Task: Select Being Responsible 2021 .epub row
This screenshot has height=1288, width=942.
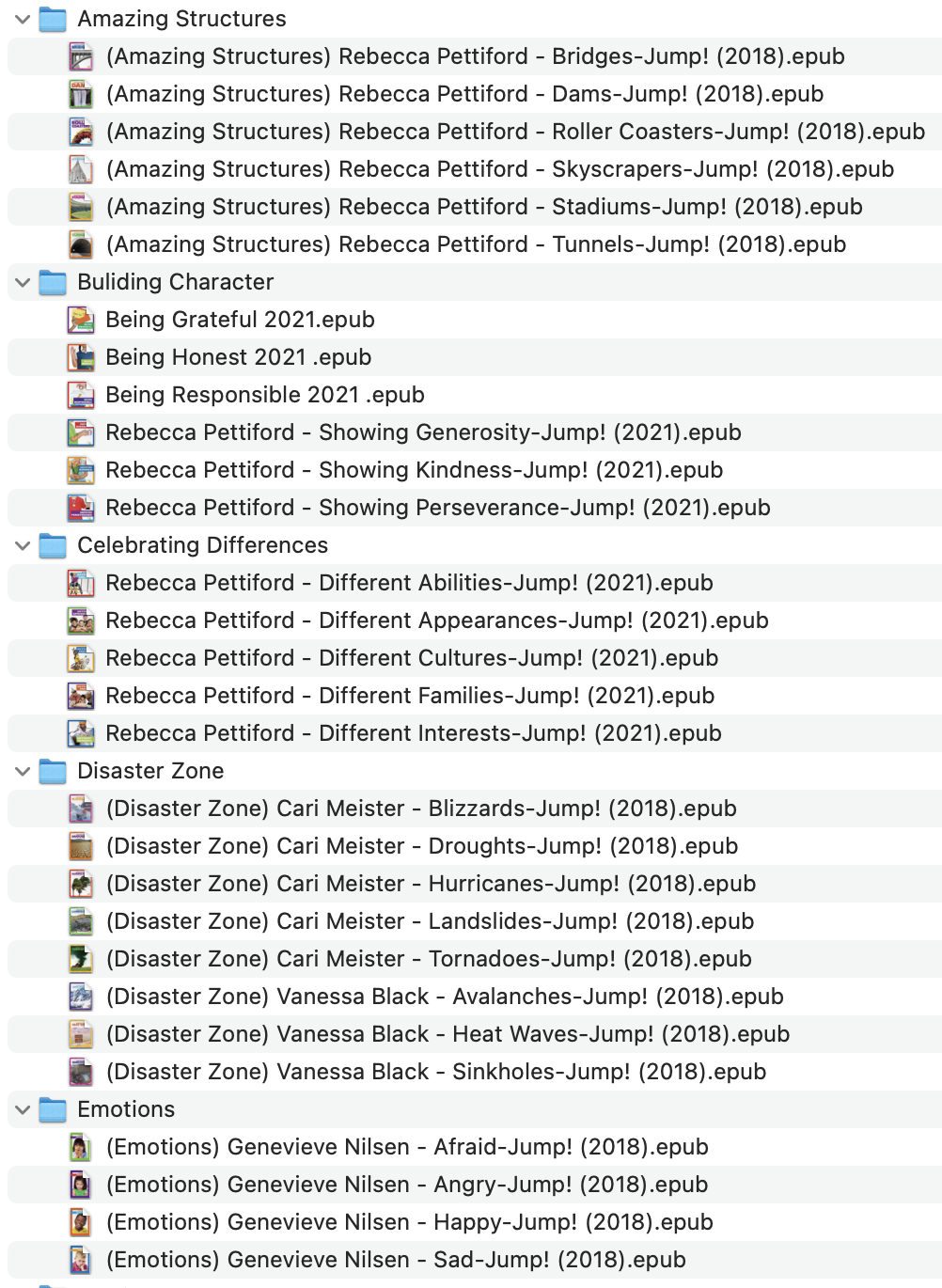Action: tap(264, 395)
